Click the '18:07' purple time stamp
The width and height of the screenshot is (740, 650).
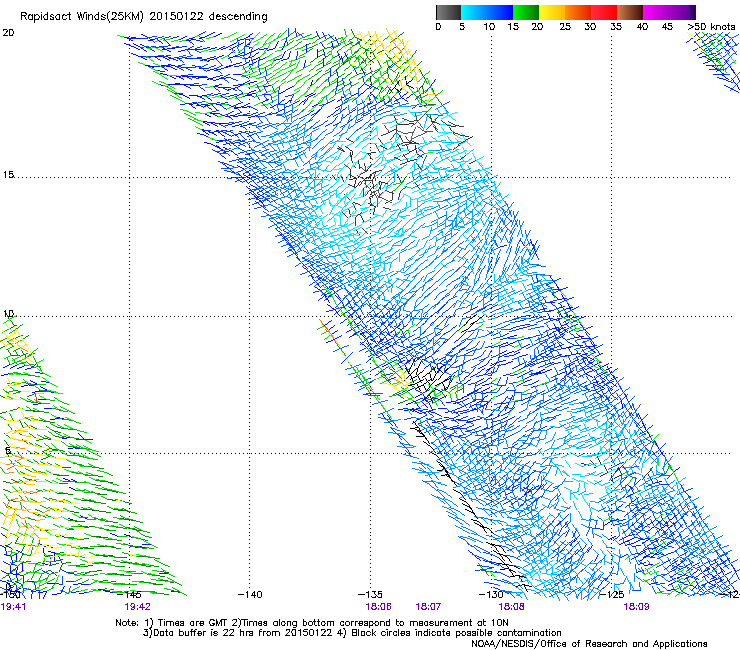pos(428,607)
